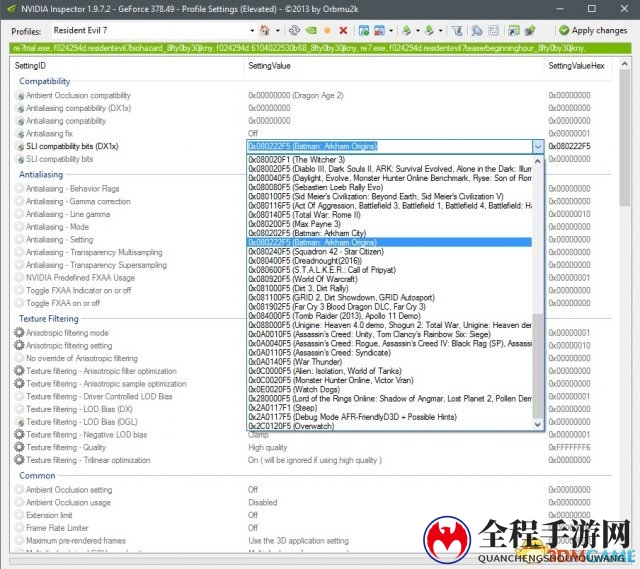Image resolution: width=640 pixels, height=569 pixels.
Task: Open the arrow menu beside remove-application icon
Action: 391,30
